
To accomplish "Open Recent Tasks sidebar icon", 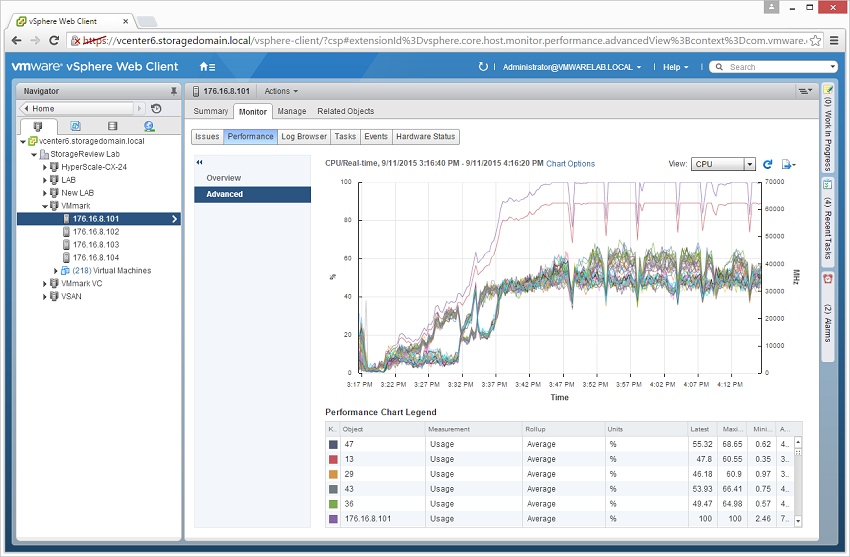I will click(x=828, y=185).
